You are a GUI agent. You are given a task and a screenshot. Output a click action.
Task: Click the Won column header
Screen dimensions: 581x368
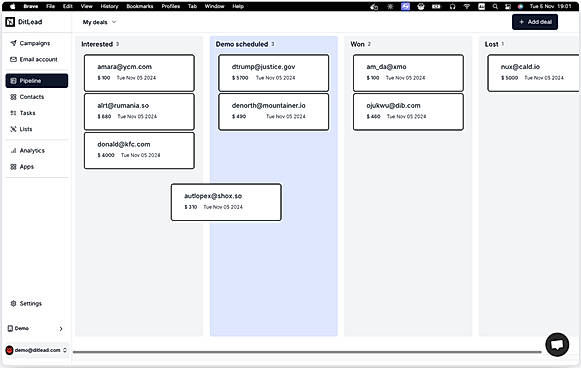click(x=357, y=44)
